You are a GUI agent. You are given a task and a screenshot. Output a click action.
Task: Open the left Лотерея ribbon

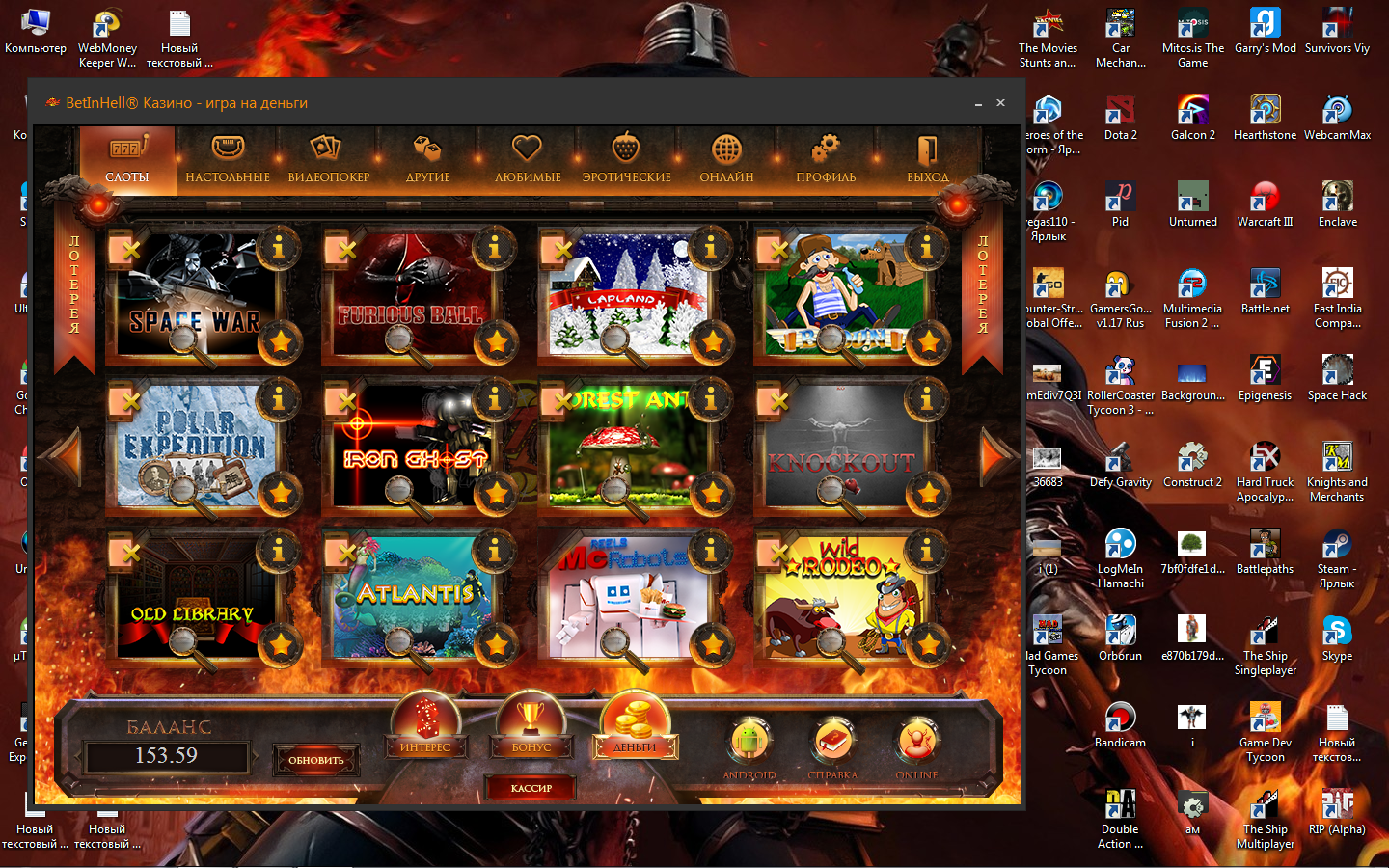pyautogui.click(x=74, y=289)
